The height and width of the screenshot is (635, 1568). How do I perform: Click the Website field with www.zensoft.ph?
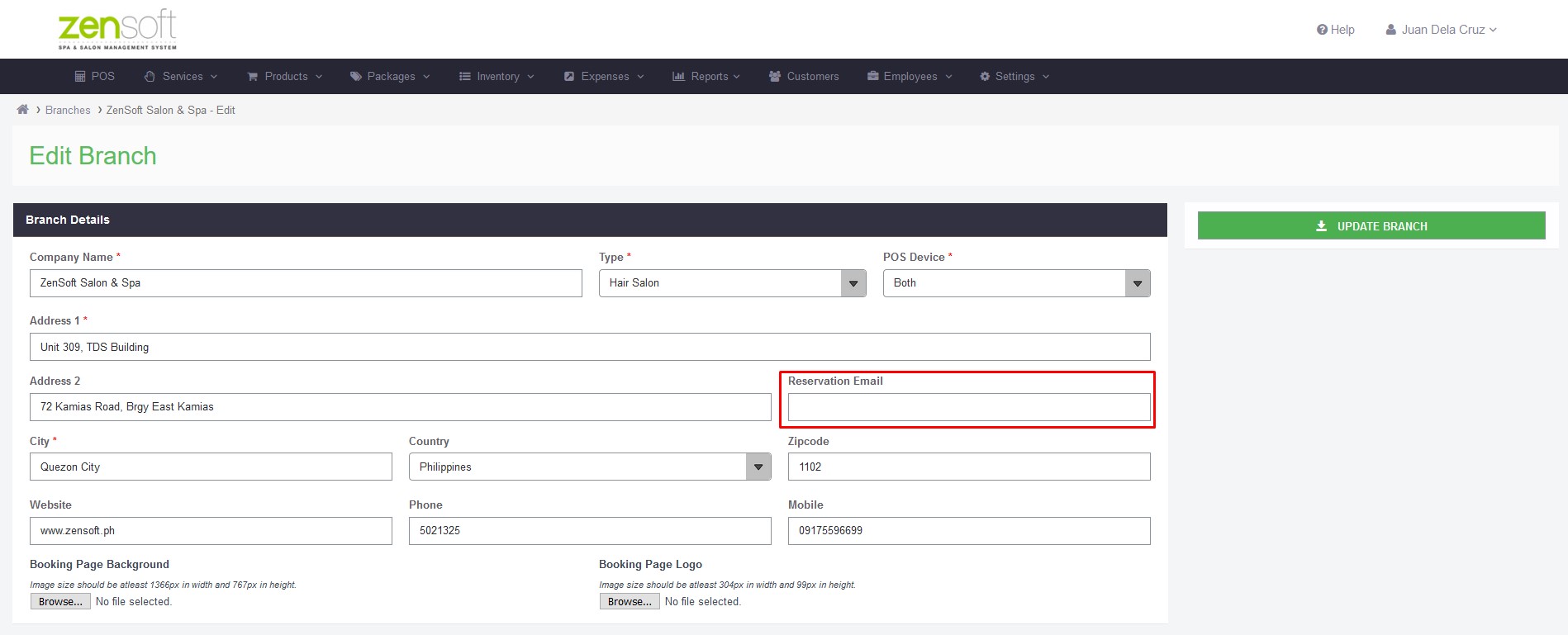(x=211, y=531)
